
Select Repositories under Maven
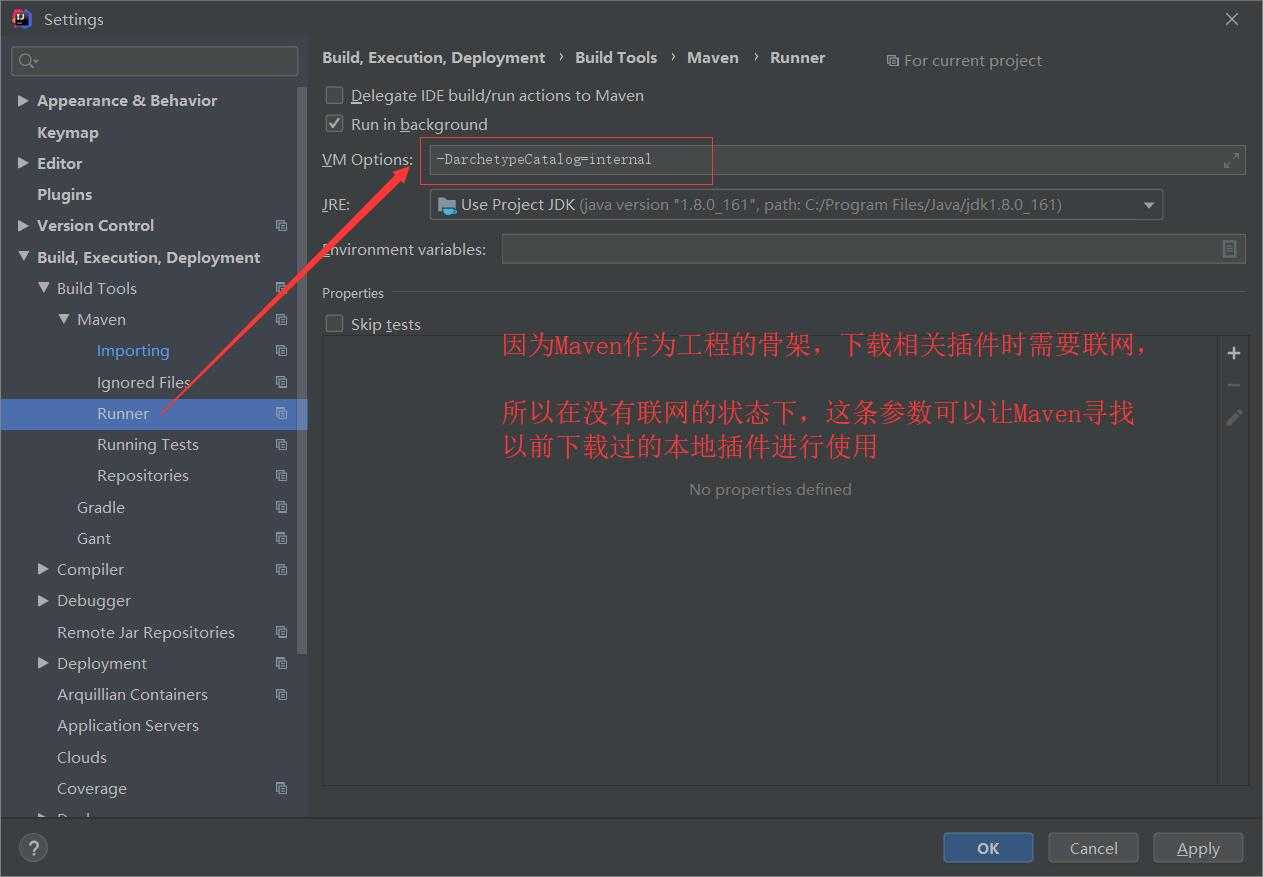pyautogui.click(x=143, y=475)
